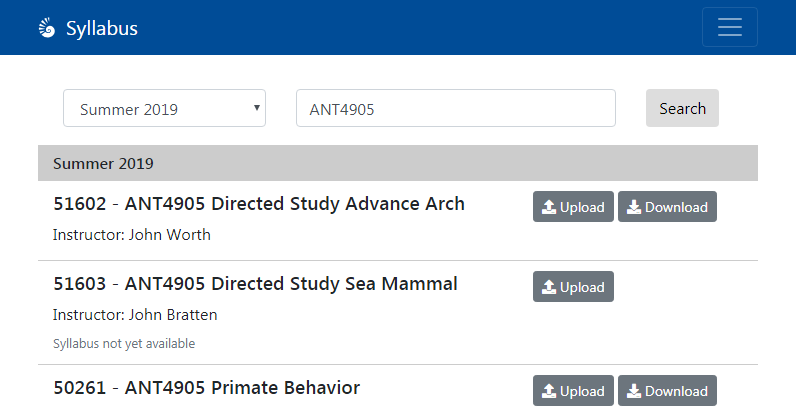
Task: Click course title 50261 - ANT4905 Primate Behavior
Action: click(207, 388)
